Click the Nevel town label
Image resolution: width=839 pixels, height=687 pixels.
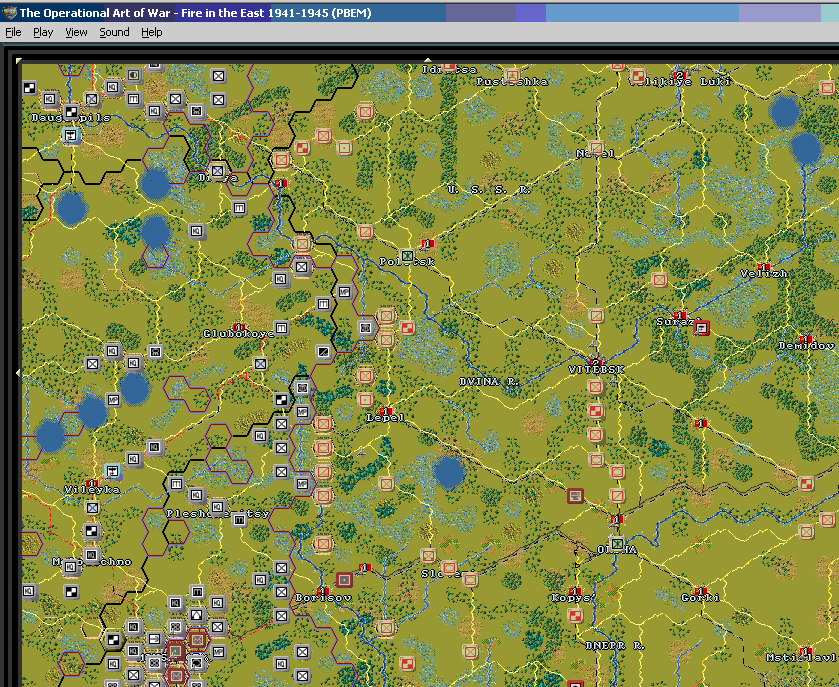pyautogui.click(x=596, y=154)
